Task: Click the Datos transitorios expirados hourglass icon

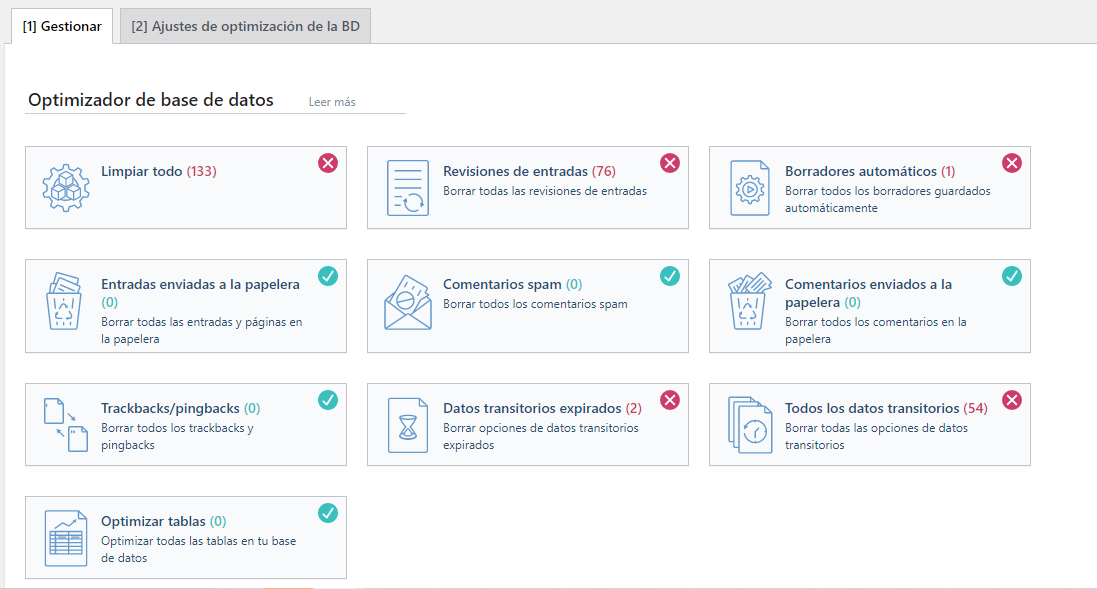Action: tap(407, 424)
